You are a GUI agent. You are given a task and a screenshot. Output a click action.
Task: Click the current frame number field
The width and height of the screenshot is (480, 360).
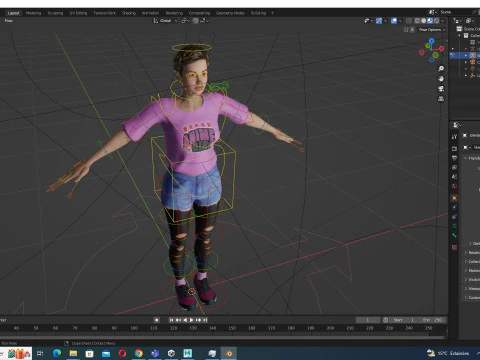click(368, 320)
